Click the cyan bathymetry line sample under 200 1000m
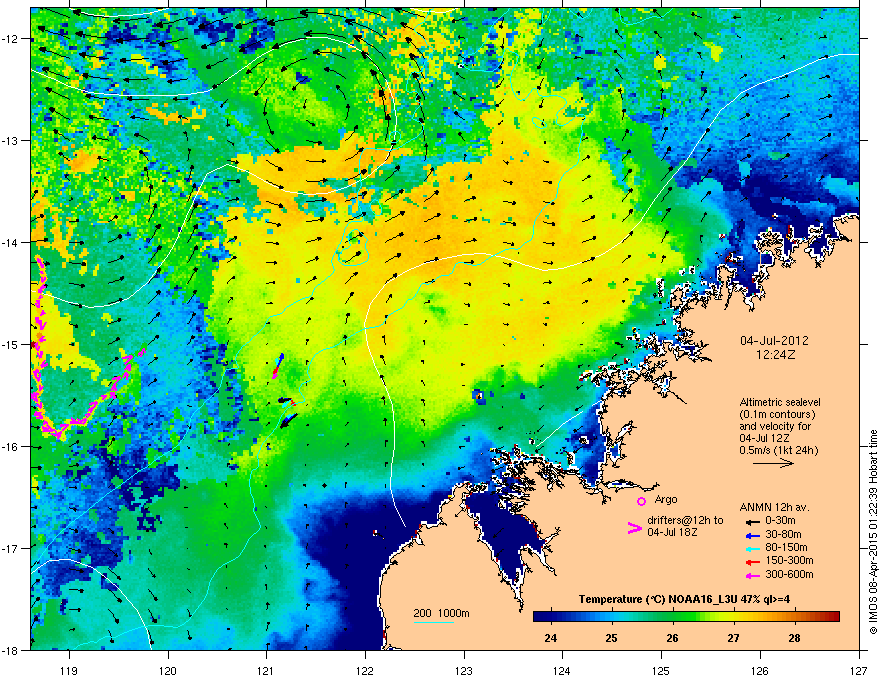Image resolution: width=880 pixels, height=680 pixels. [434, 622]
